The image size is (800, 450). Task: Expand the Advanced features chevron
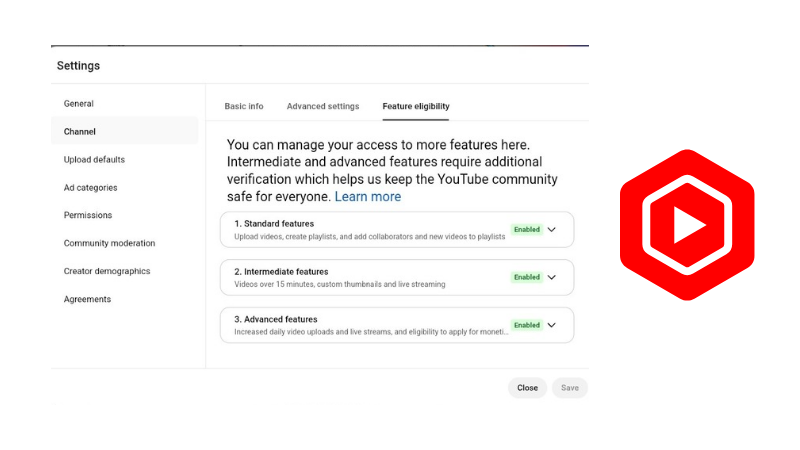552,325
